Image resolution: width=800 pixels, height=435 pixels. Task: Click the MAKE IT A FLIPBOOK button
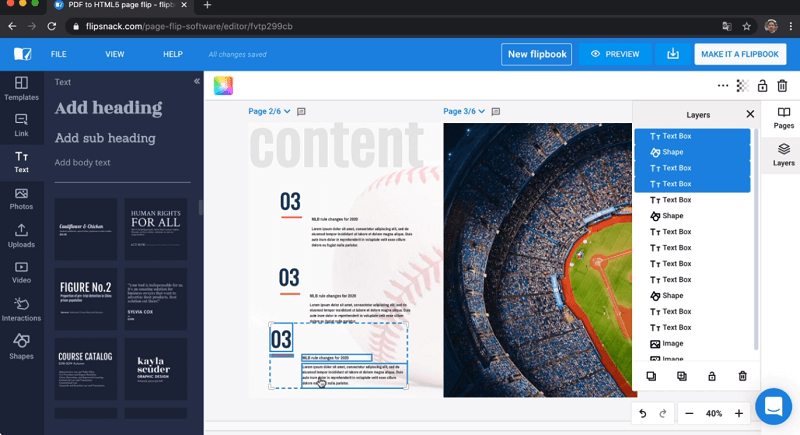[740, 54]
